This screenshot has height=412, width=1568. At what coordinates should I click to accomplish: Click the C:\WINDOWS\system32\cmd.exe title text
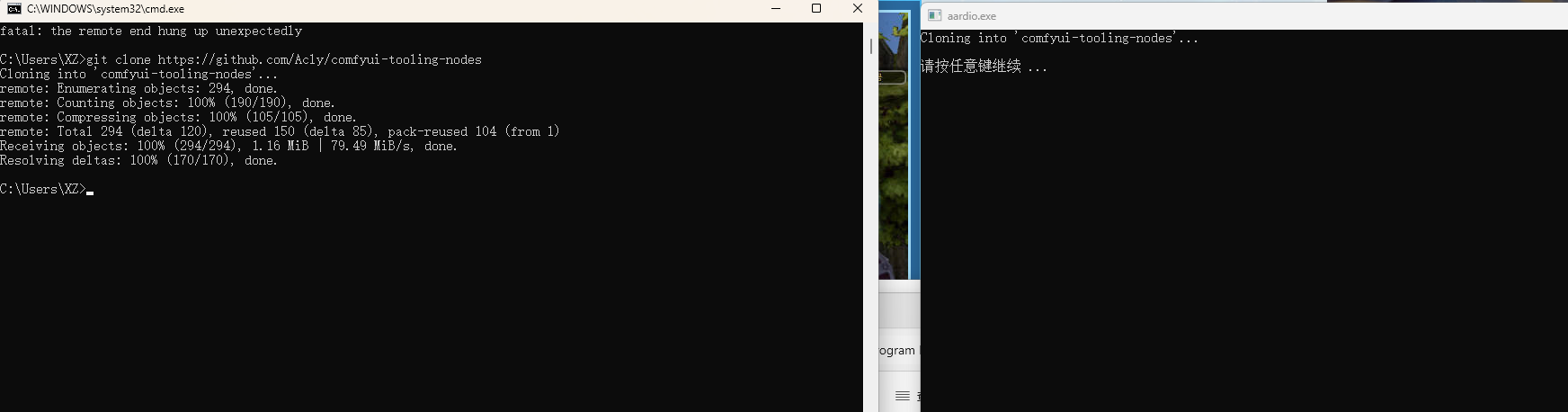[105, 9]
